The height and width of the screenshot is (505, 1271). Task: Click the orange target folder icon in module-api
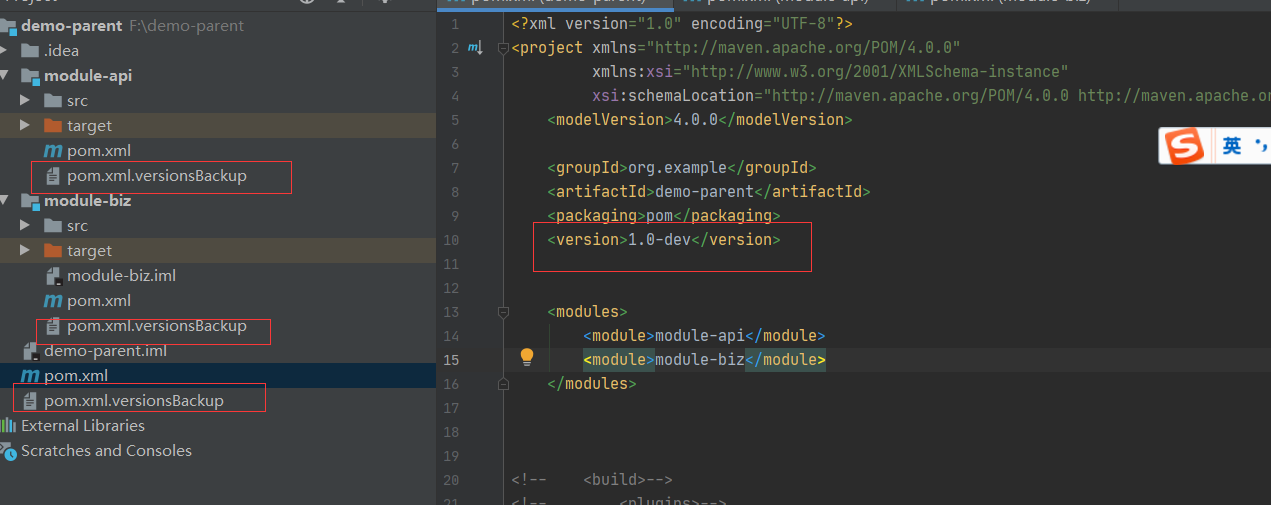(53, 126)
